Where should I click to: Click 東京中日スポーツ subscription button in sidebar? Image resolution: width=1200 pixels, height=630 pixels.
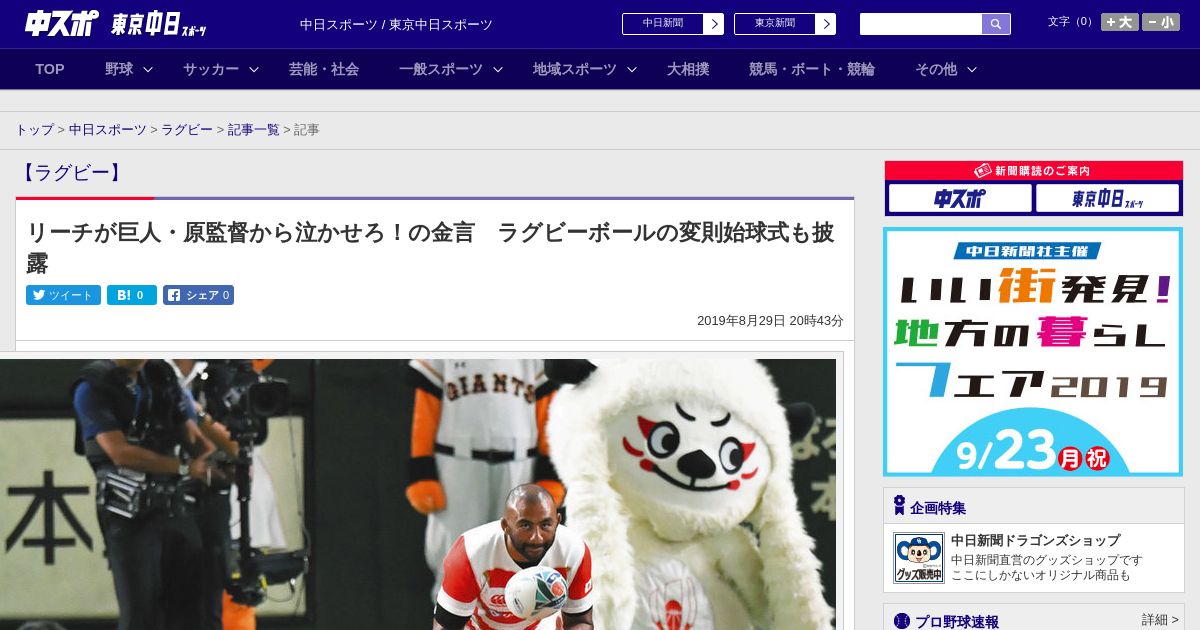click(x=1107, y=198)
